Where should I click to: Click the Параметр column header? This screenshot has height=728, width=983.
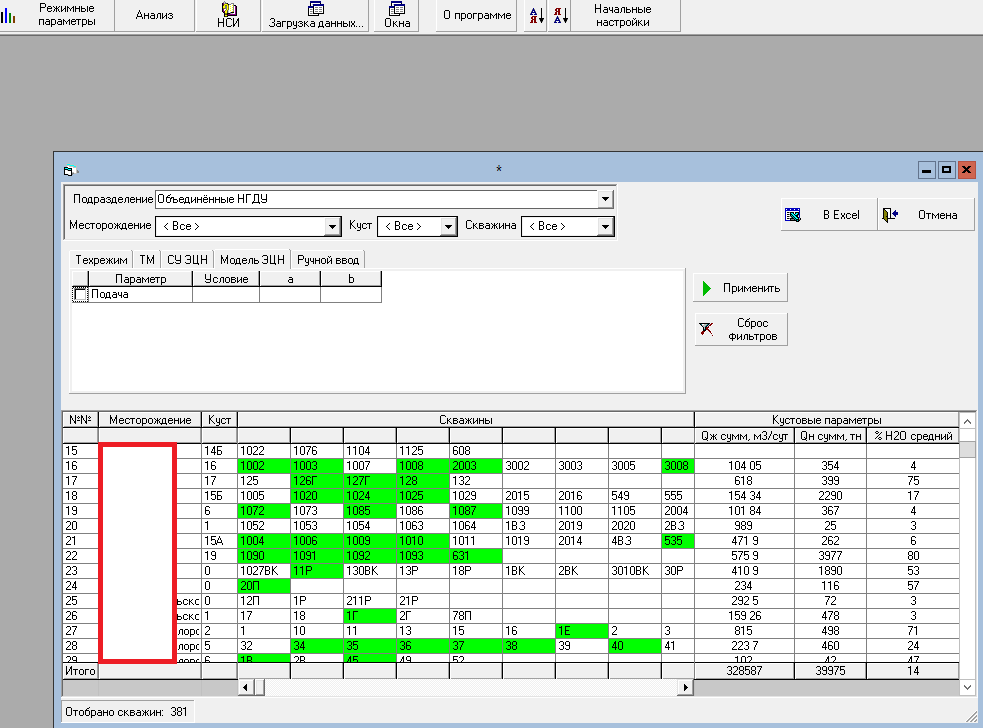pyautogui.click(x=140, y=279)
